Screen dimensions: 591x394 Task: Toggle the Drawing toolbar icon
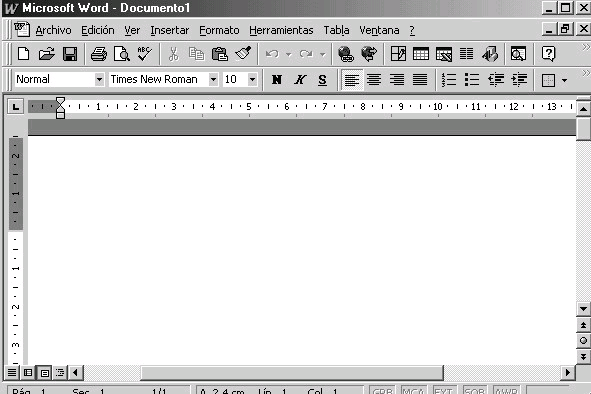[x=490, y=54]
